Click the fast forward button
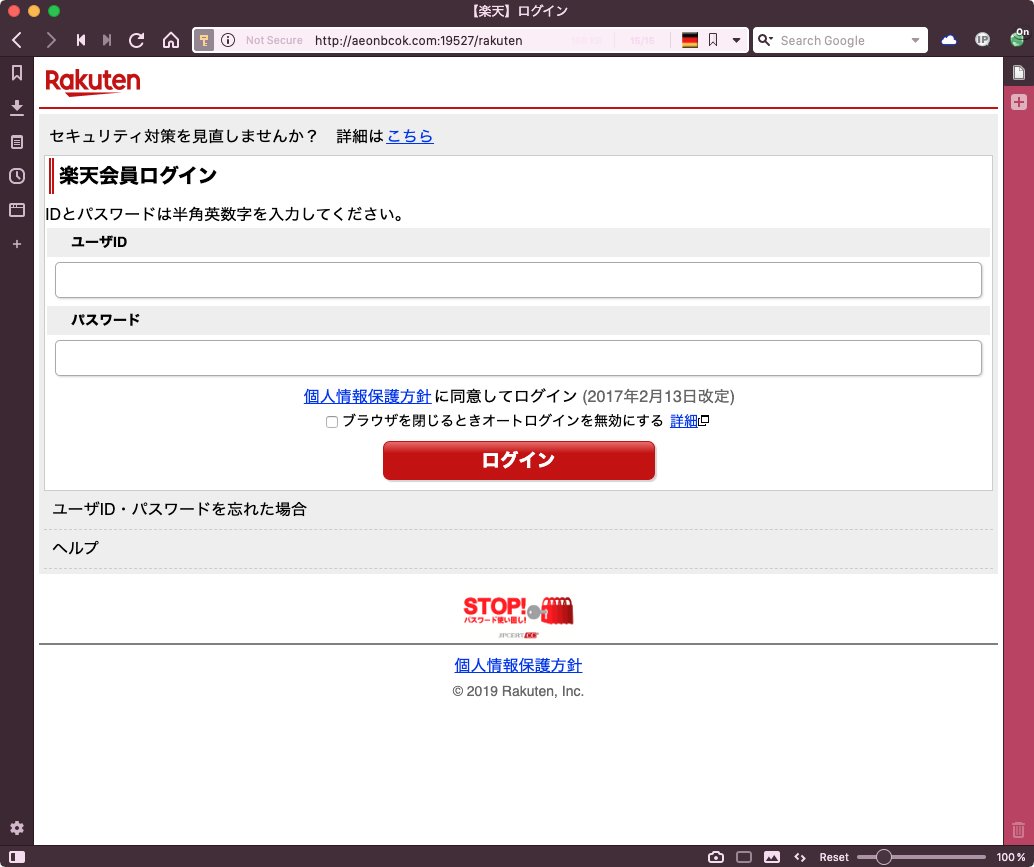Screen dimensions: 1034x867 107,40
